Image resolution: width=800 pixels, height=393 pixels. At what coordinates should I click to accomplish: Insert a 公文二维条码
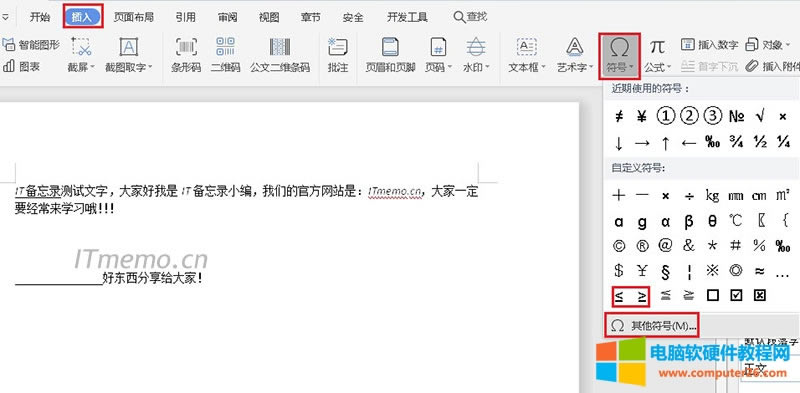click(x=280, y=54)
